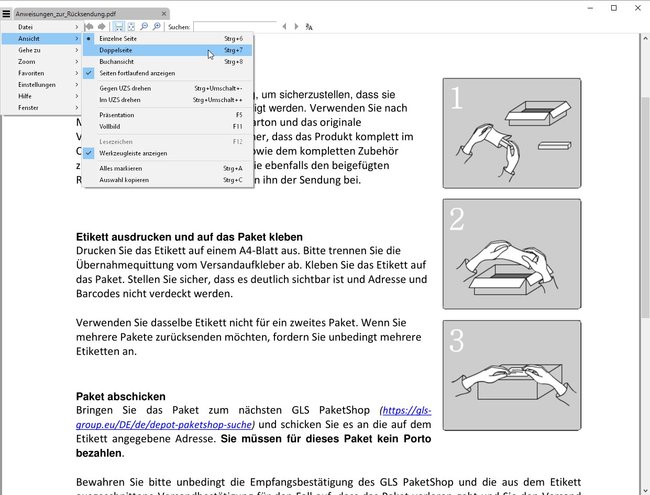Zoom out using the magnifier minus icon

(144, 27)
